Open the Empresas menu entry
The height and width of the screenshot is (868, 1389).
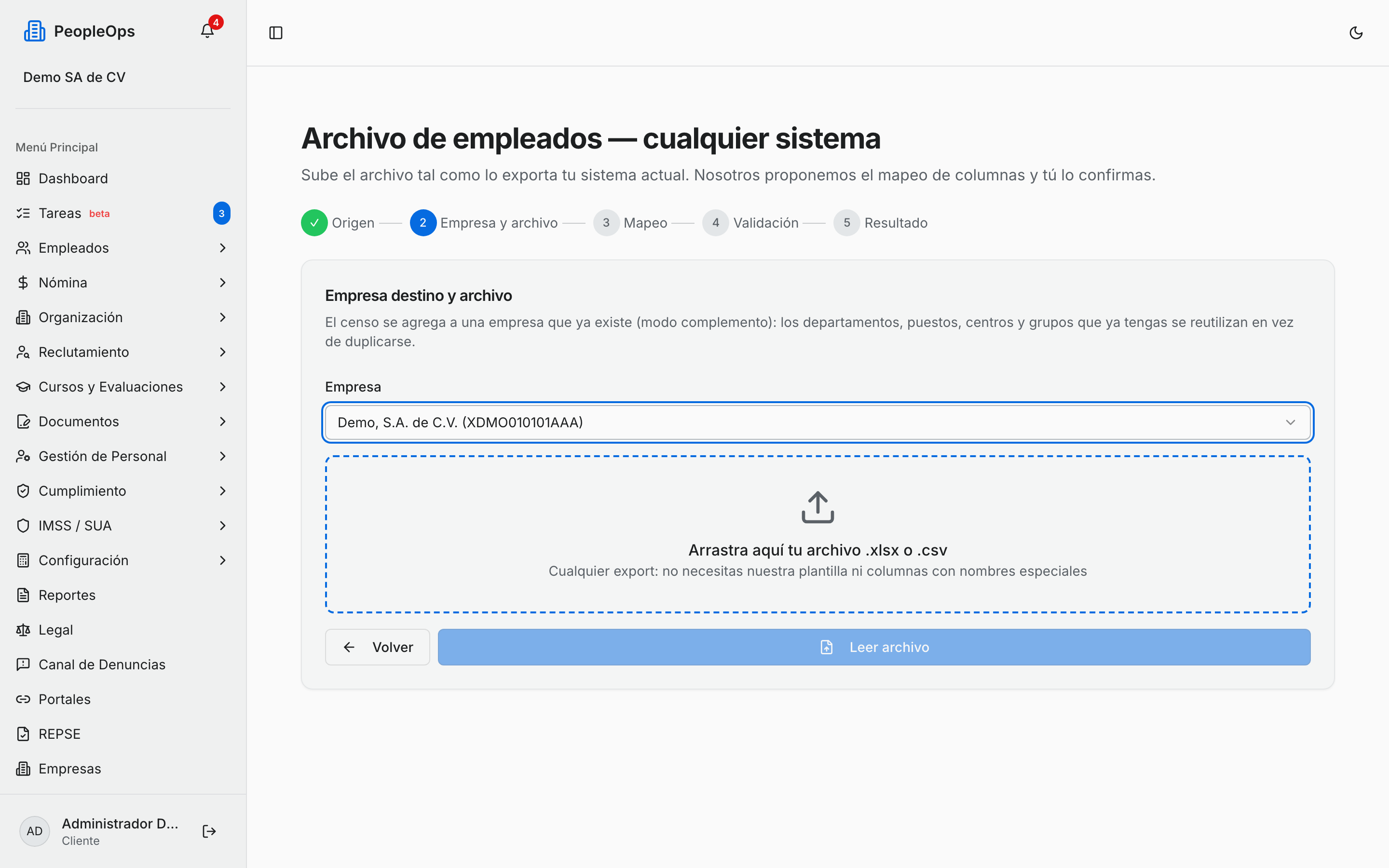click(x=123, y=769)
